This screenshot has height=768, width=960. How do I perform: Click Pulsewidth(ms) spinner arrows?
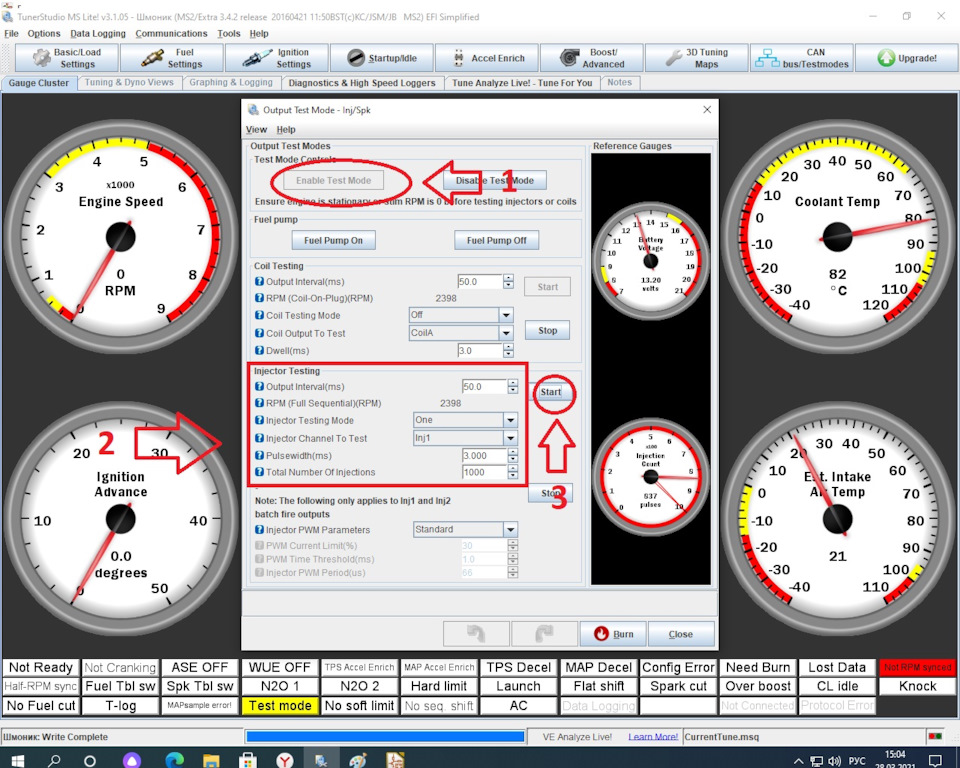pyautogui.click(x=512, y=456)
